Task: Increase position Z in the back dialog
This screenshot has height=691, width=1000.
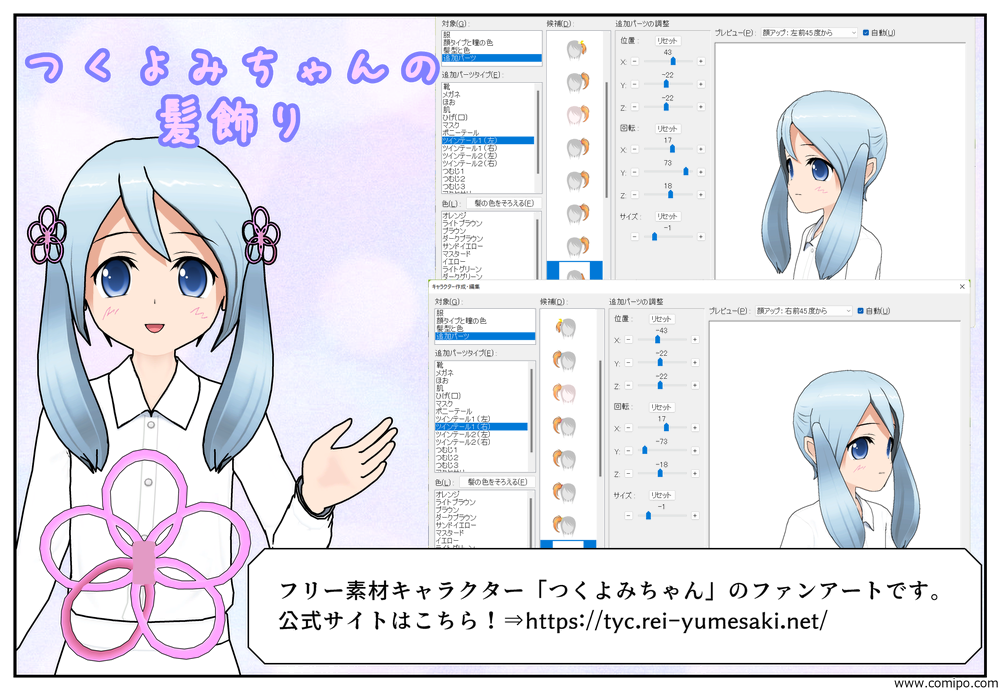Action: coord(701,107)
